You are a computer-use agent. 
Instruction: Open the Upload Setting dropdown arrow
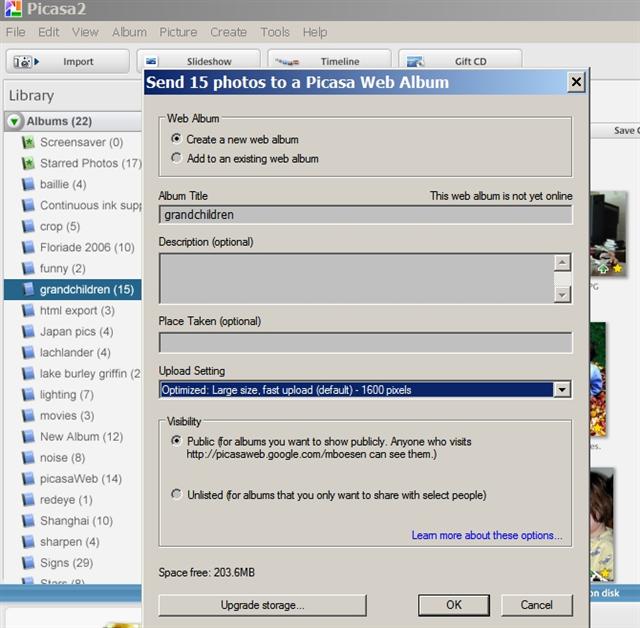(x=562, y=390)
